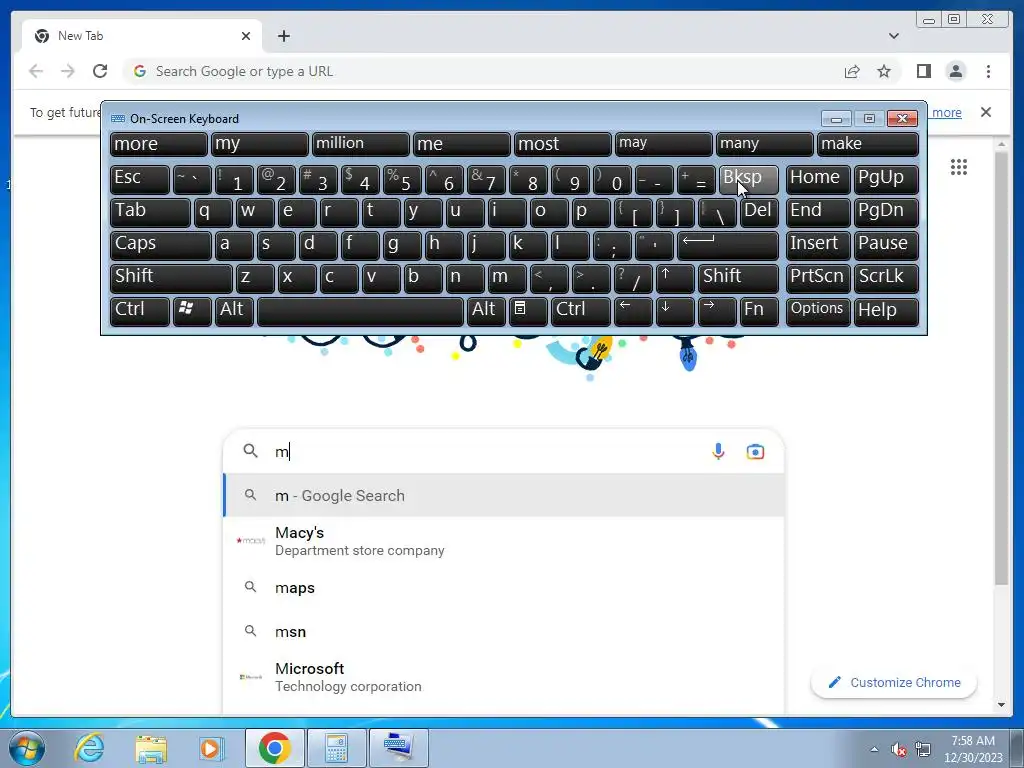Click the context menu key on keyboard

pyautogui.click(x=528, y=311)
